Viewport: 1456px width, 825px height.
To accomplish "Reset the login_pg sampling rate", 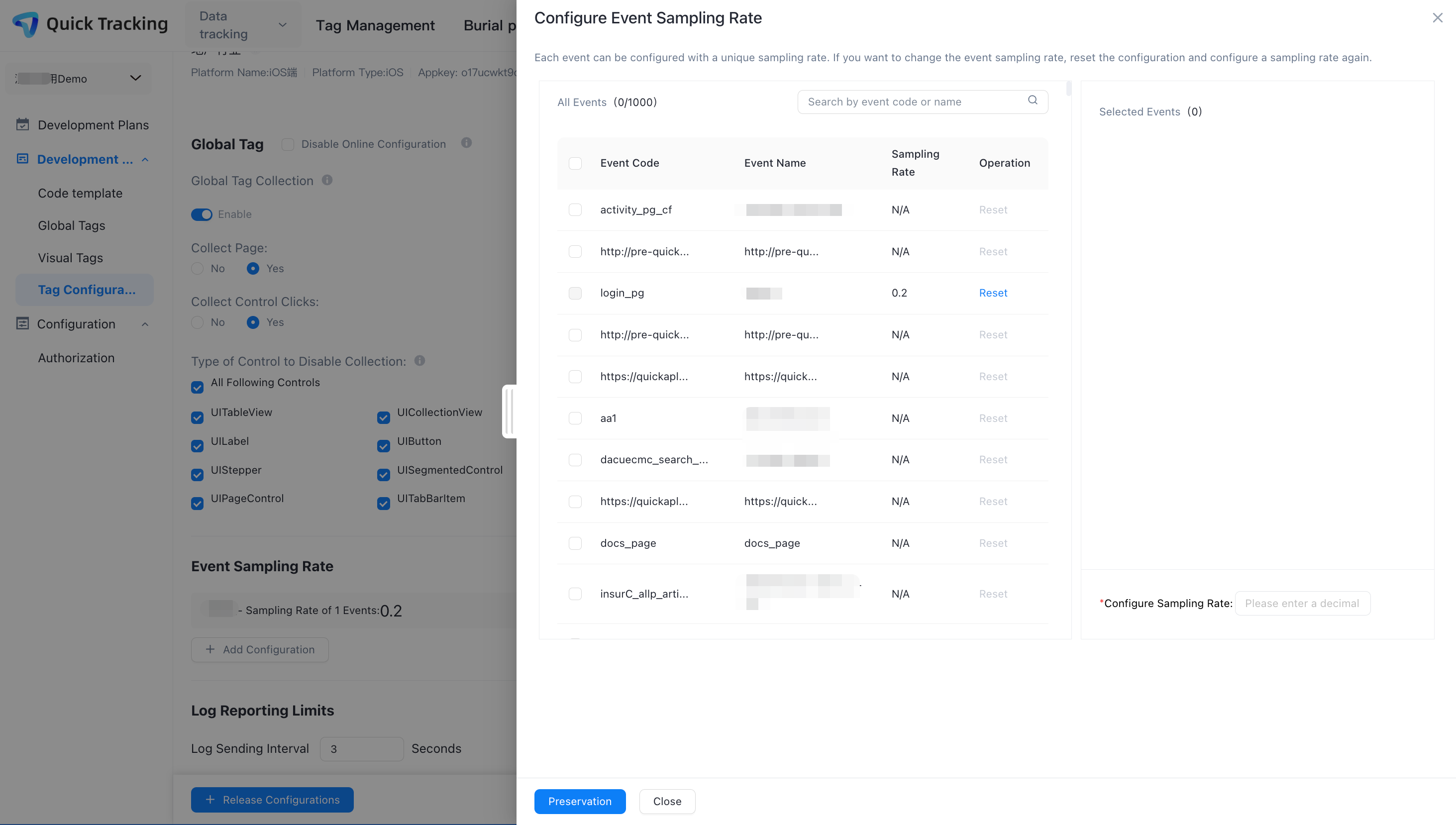I will click(993, 293).
